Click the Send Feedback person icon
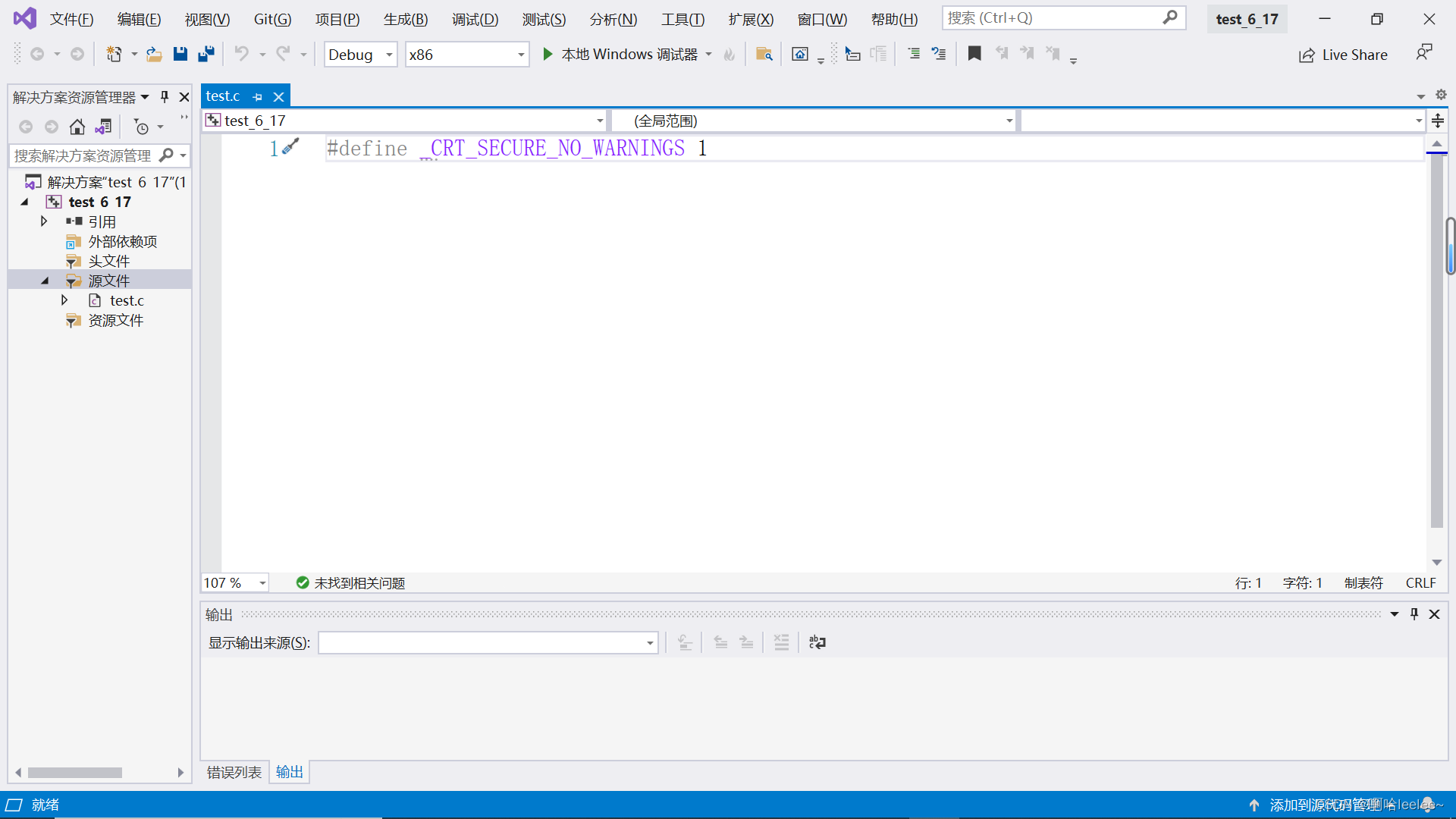 pyautogui.click(x=1423, y=53)
